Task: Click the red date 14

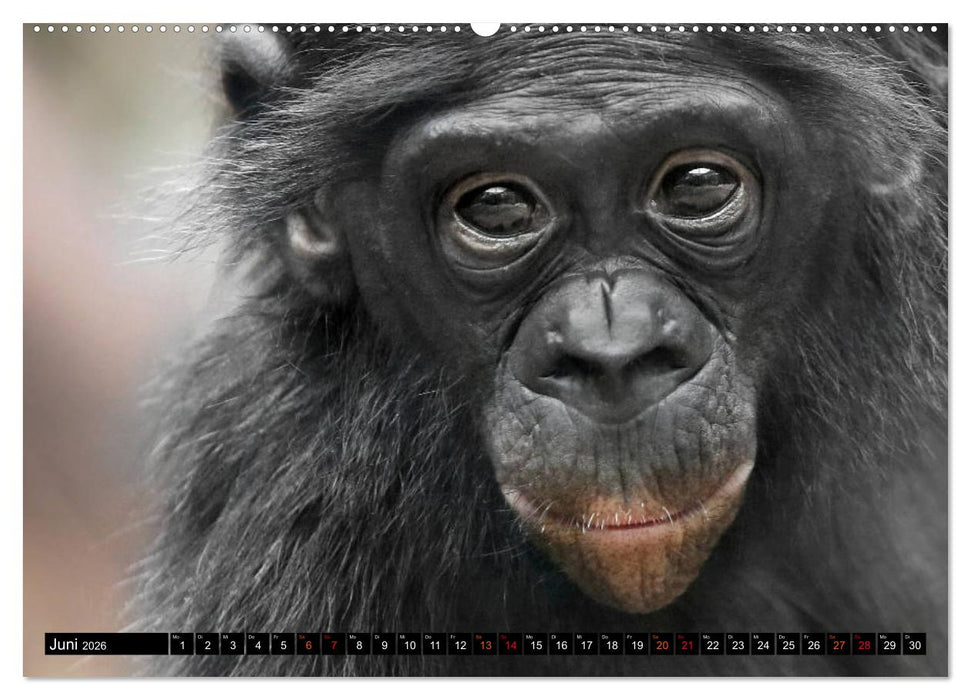Action: 510,645
